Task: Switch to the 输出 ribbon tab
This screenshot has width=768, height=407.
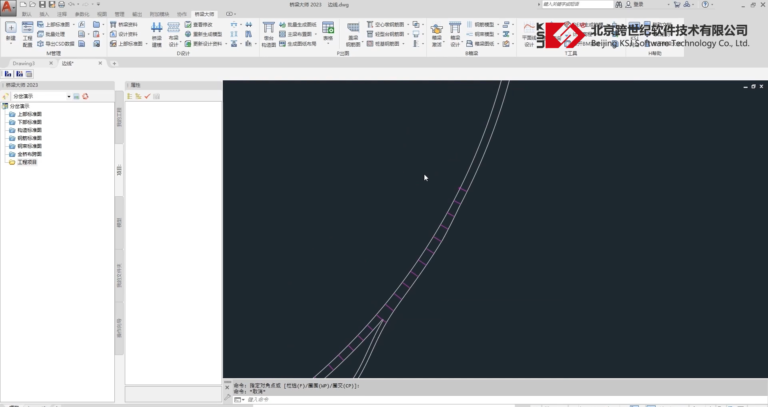Action: click(137, 14)
